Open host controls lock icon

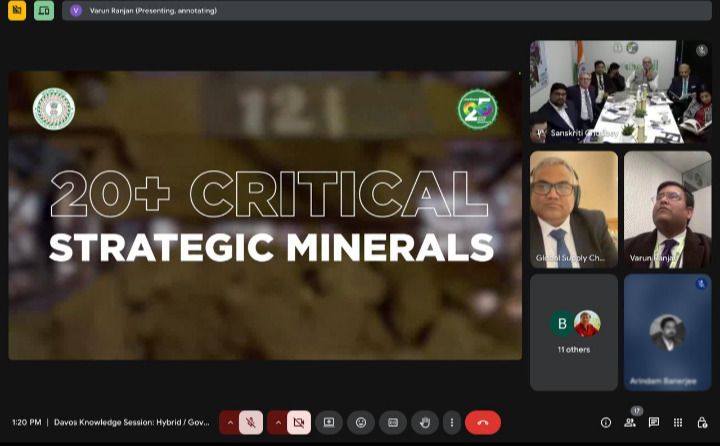pyautogui.click(x=702, y=422)
